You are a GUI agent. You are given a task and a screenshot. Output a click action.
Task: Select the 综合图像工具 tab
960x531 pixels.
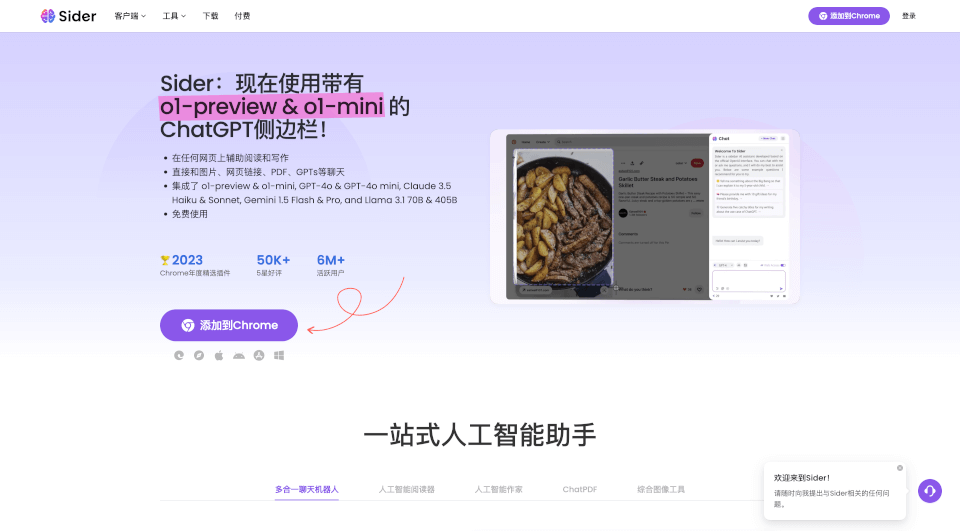661,489
